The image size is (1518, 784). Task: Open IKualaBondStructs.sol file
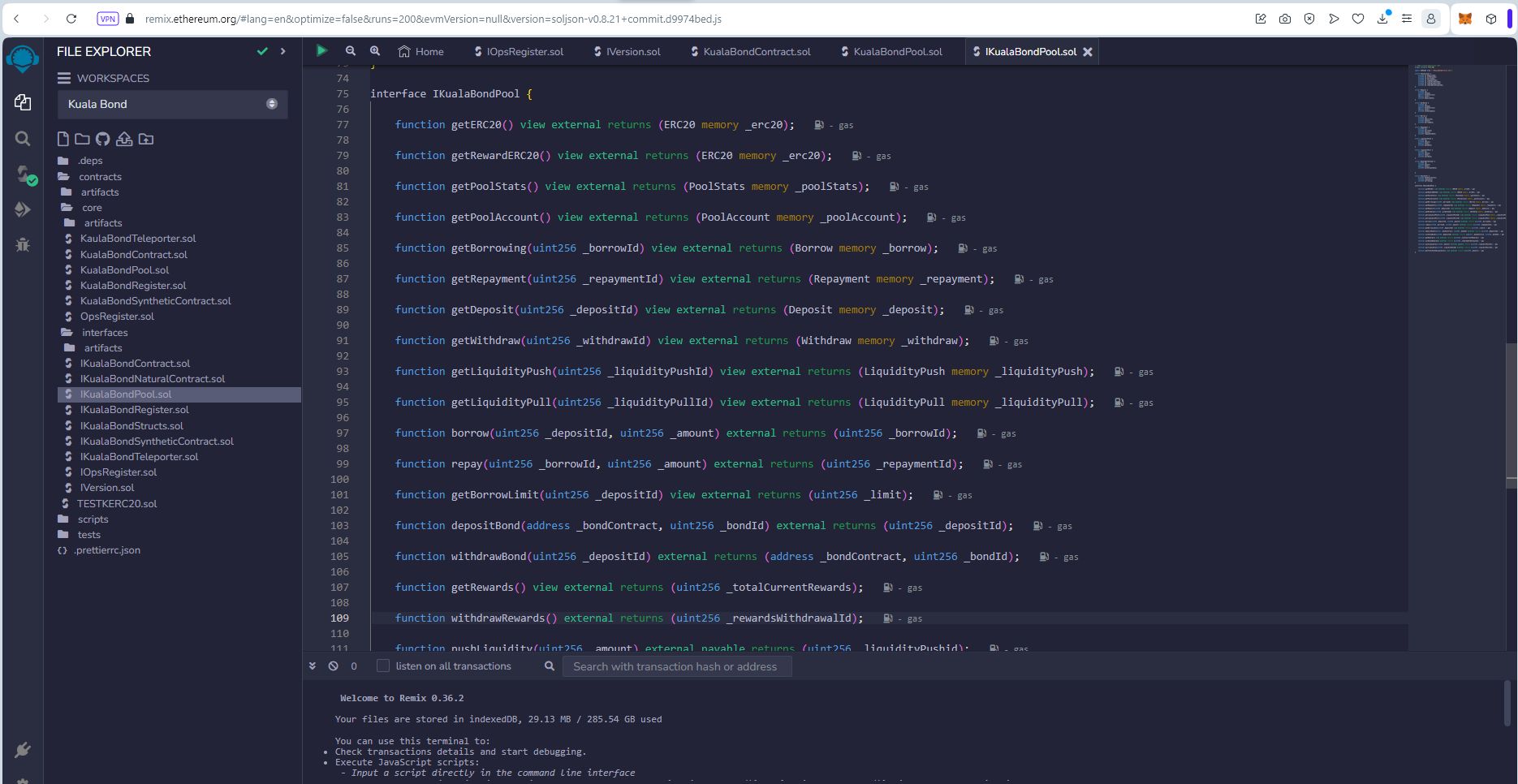(132, 425)
